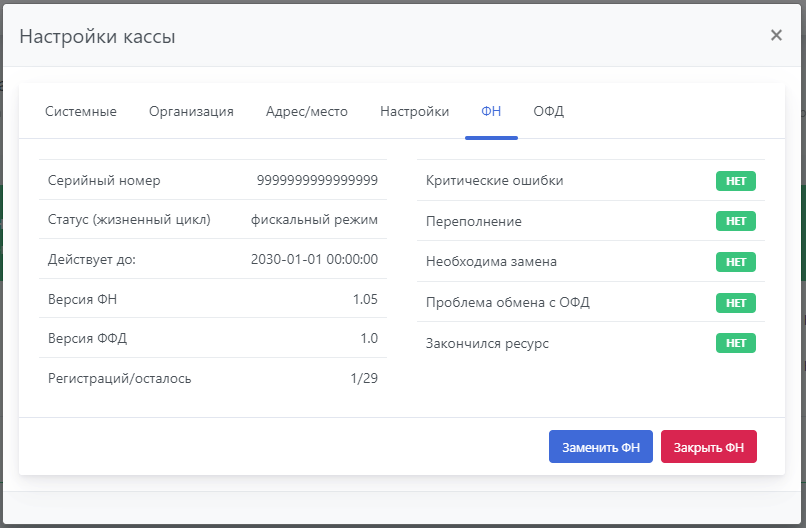Click the Действует до date value
This screenshot has height=528, width=806.
314,259
